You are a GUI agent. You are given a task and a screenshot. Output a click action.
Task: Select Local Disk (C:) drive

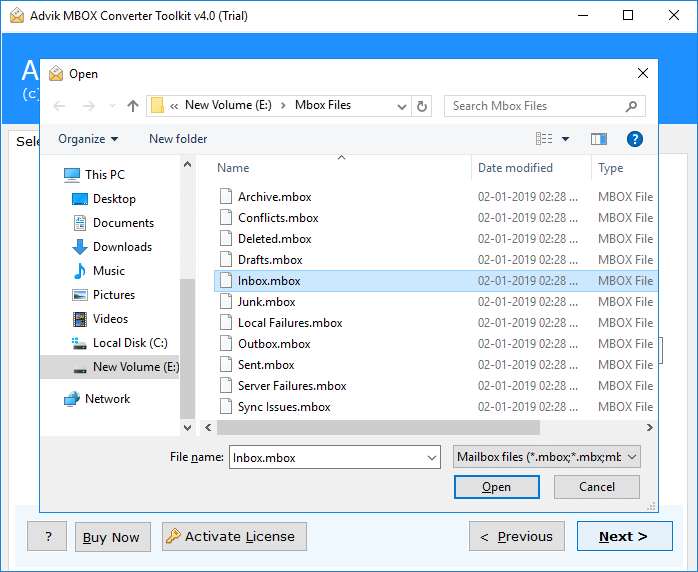coord(120,343)
